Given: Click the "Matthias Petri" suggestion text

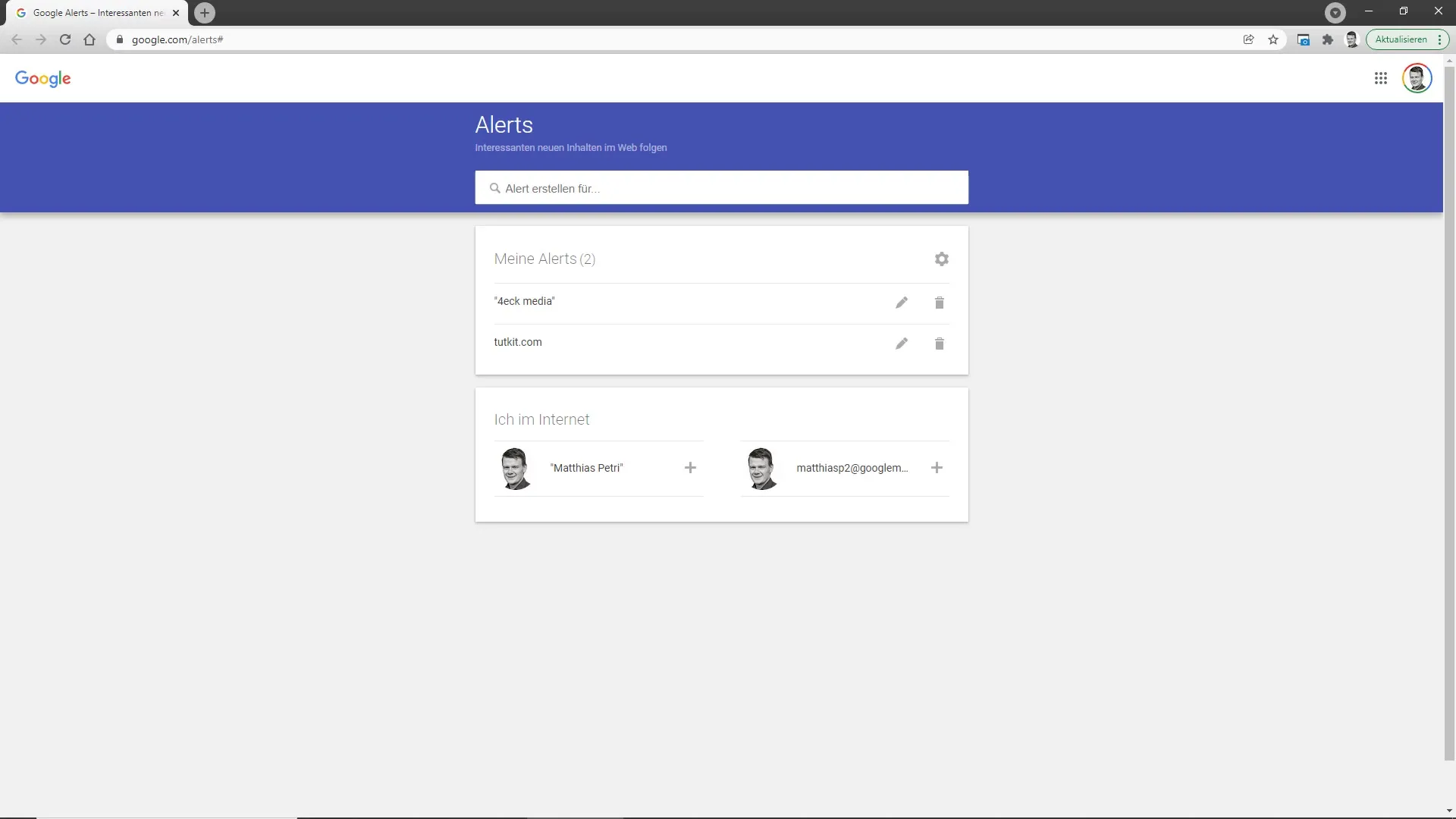Looking at the screenshot, I should click(x=587, y=468).
